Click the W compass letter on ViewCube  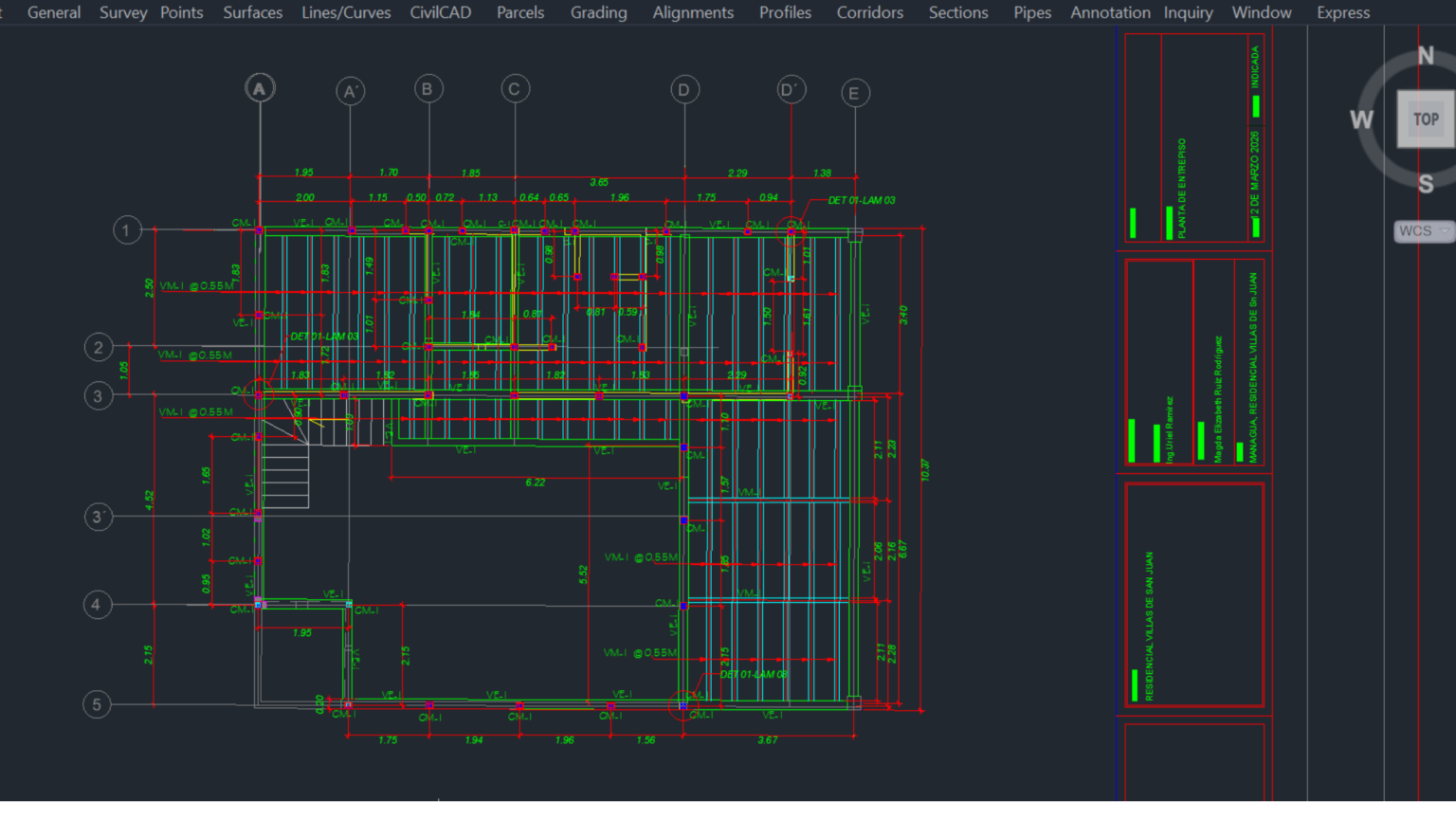(1361, 119)
